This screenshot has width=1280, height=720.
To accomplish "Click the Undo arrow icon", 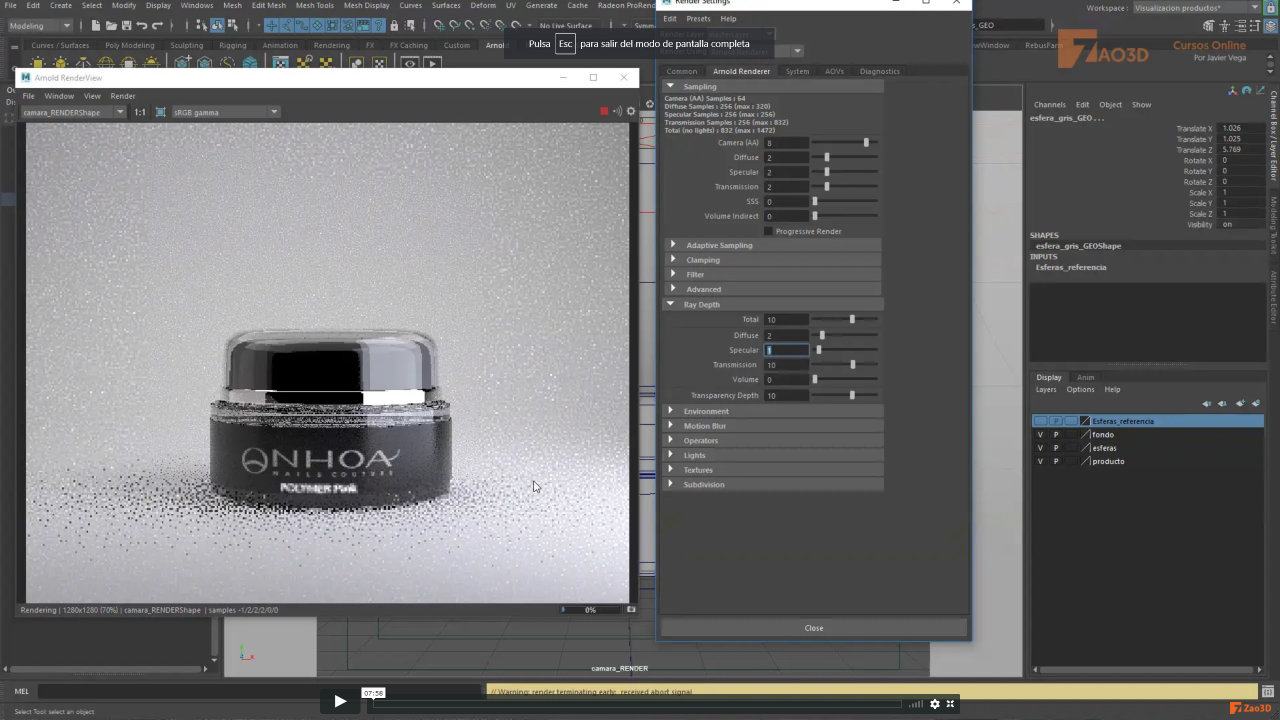I will click(141, 25).
